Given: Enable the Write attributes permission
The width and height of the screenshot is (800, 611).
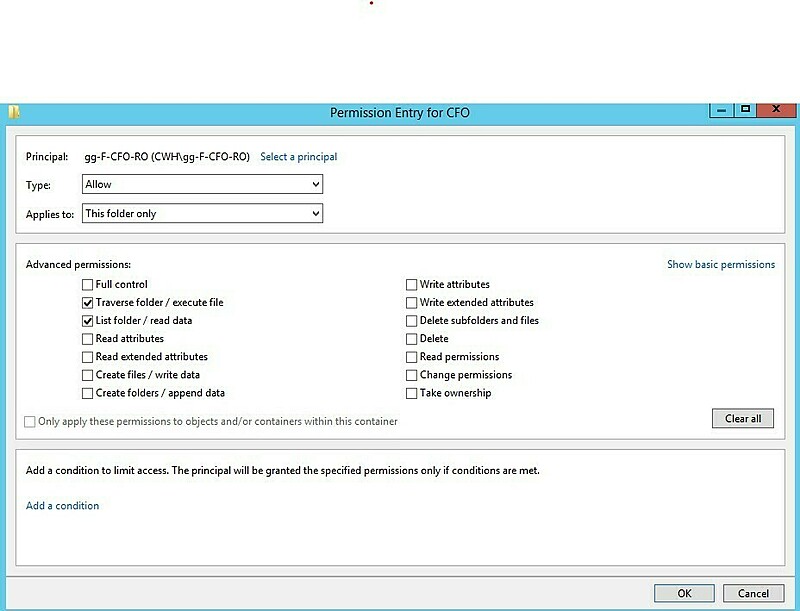Looking at the screenshot, I should pyautogui.click(x=410, y=285).
